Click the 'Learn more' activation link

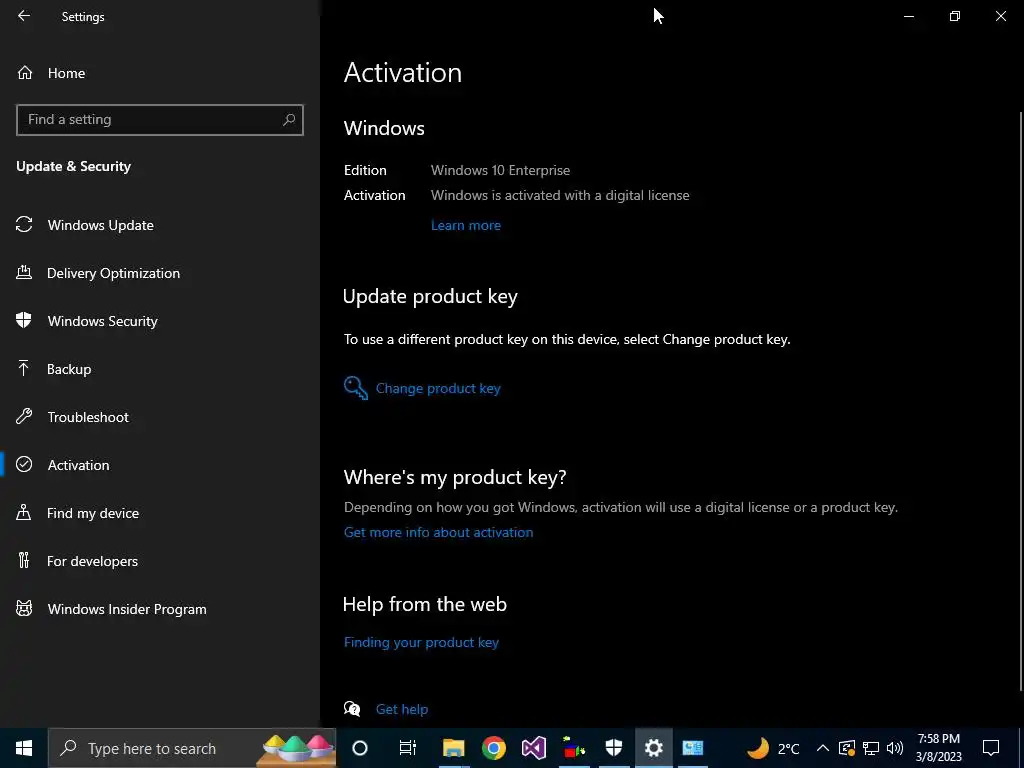click(x=466, y=225)
